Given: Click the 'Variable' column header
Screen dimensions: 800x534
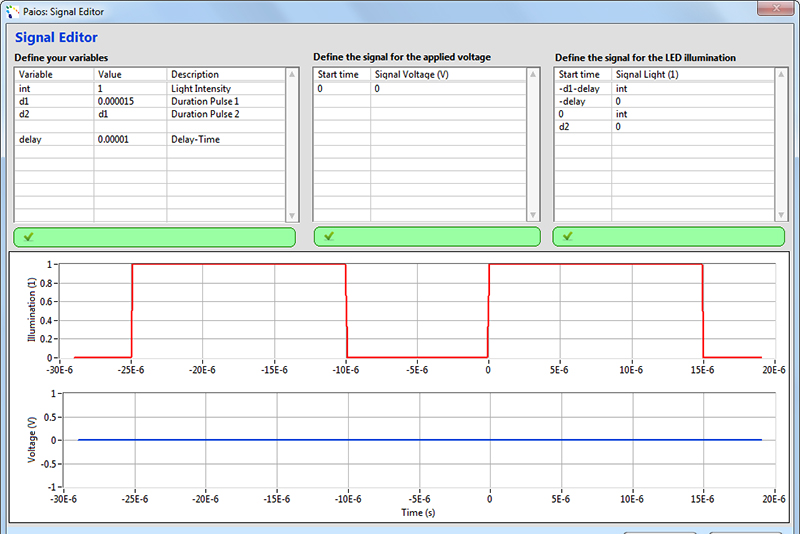Looking at the screenshot, I should 55,74.
